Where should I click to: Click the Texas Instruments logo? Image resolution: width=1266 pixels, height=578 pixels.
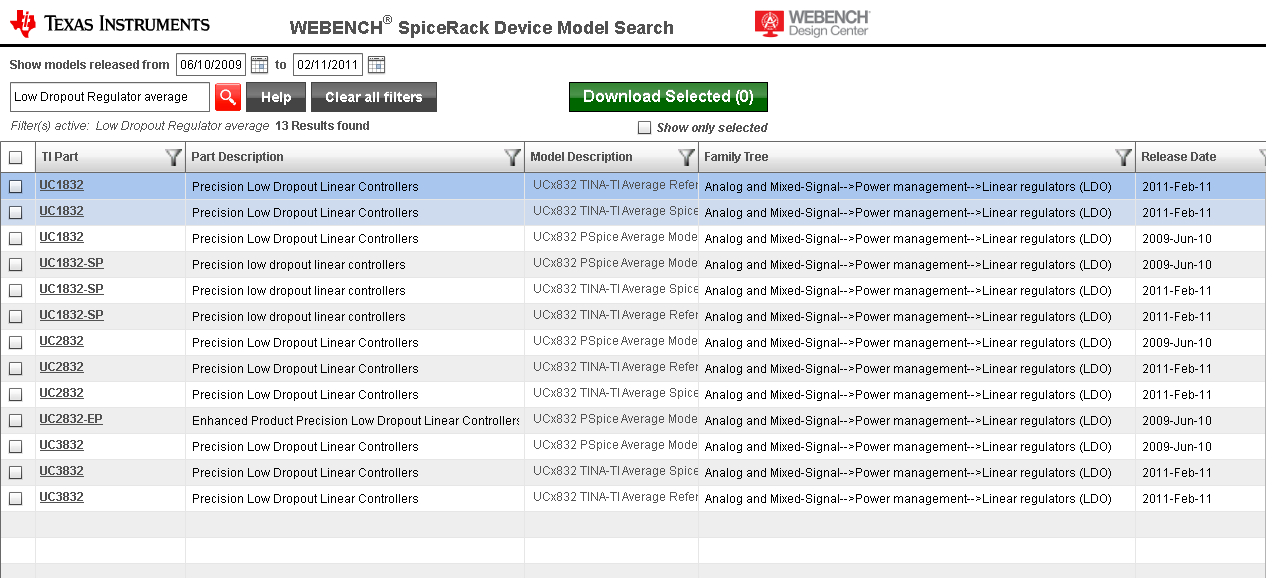[110, 24]
